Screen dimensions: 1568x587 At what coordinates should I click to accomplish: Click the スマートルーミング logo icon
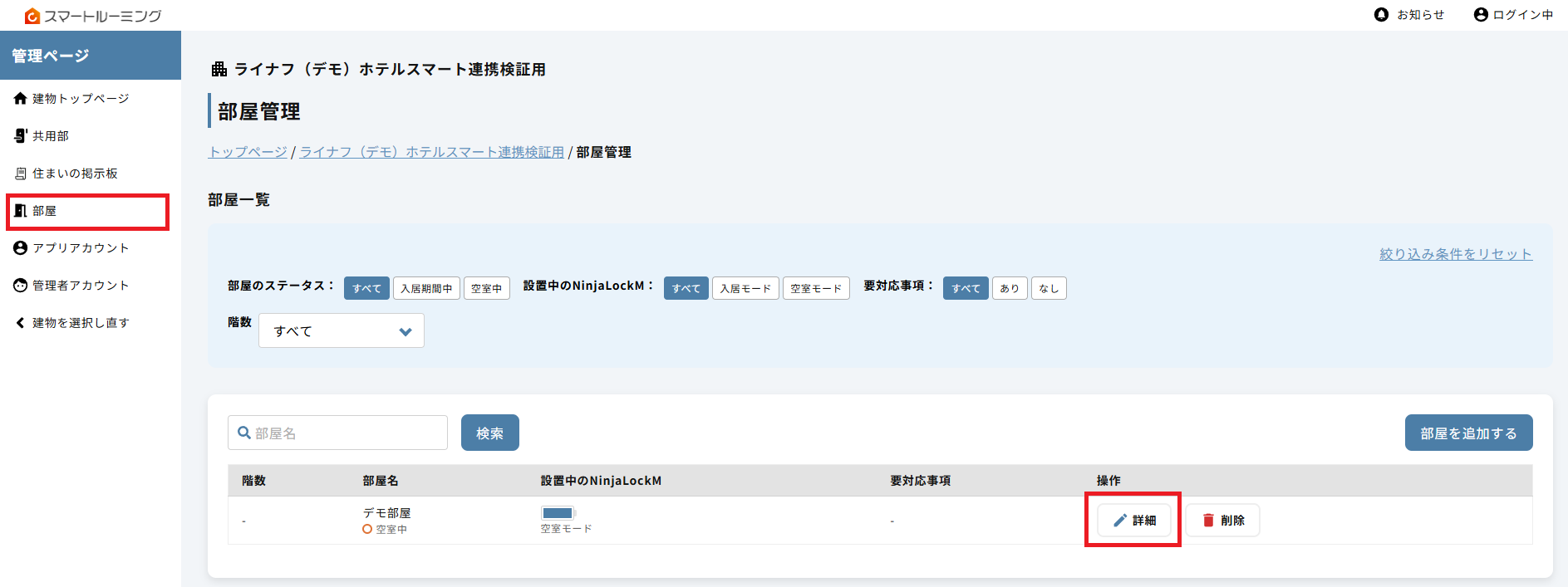coord(32,16)
